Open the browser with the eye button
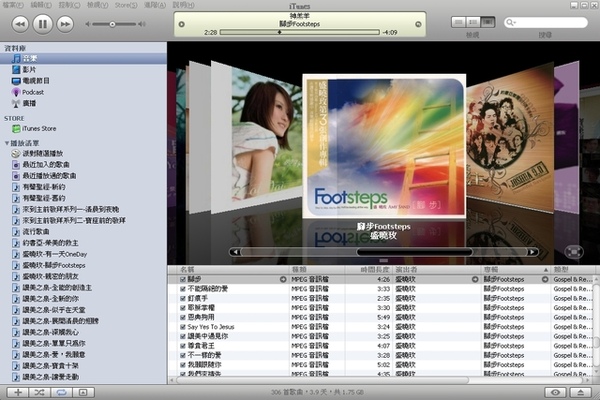Viewport: 600px width, 400px height. [x=556, y=392]
